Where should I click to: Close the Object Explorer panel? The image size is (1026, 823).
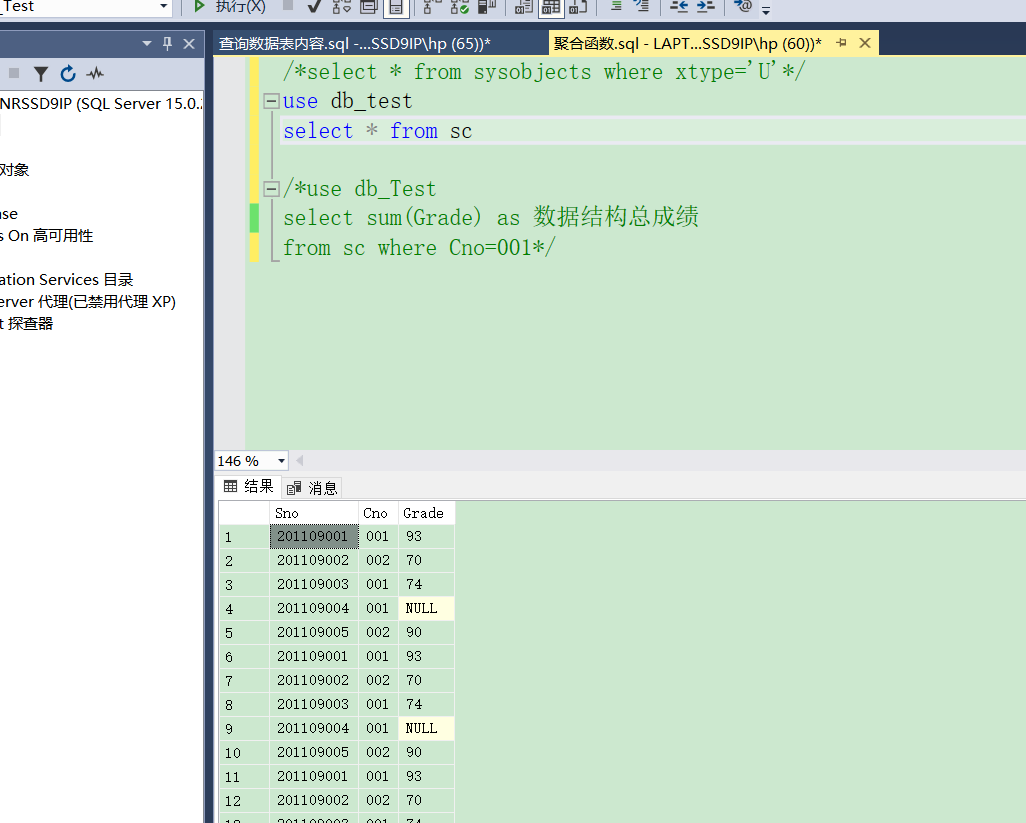pos(189,44)
